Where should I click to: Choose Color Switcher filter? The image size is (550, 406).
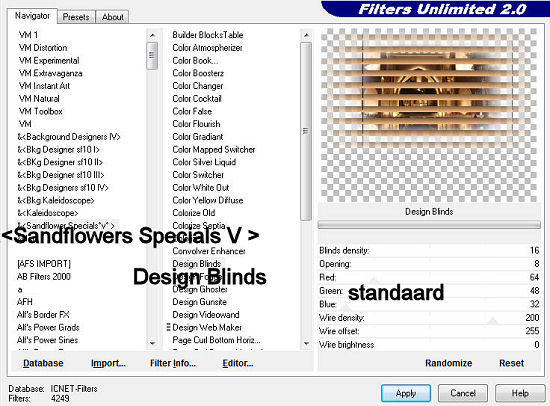pos(198,175)
